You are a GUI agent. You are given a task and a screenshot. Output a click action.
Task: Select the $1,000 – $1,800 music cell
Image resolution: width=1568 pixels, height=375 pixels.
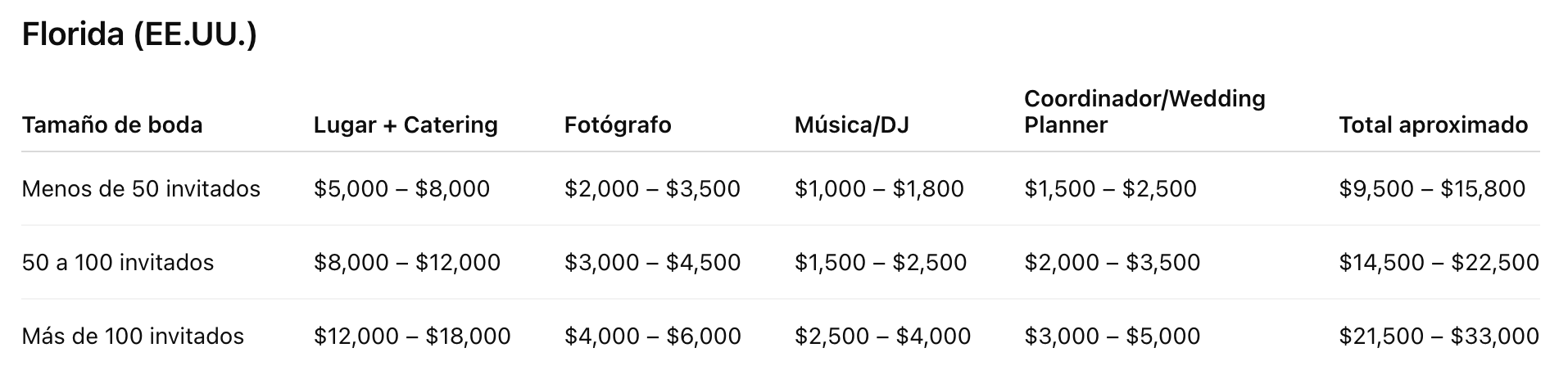[x=879, y=189]
